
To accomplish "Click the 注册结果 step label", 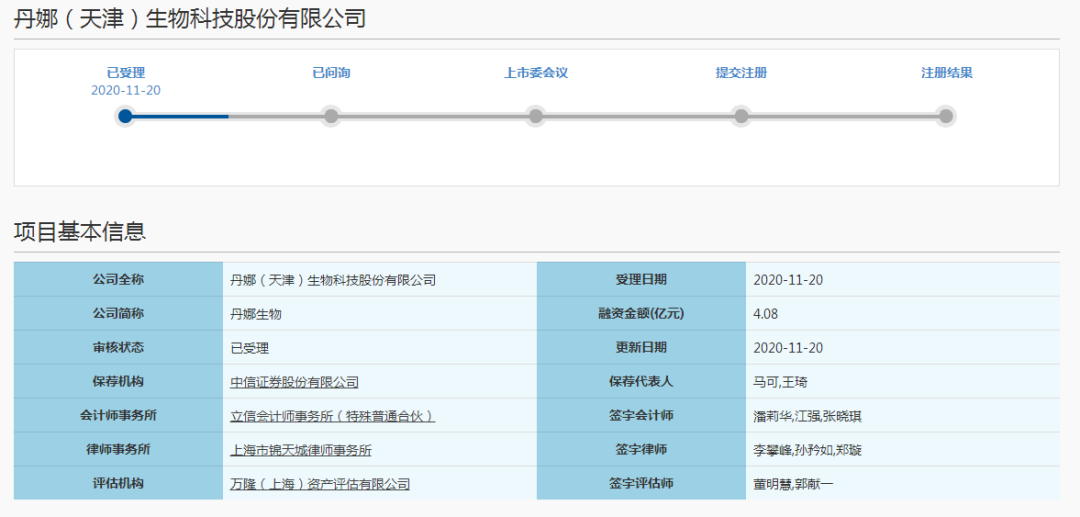I will (946, 73).
